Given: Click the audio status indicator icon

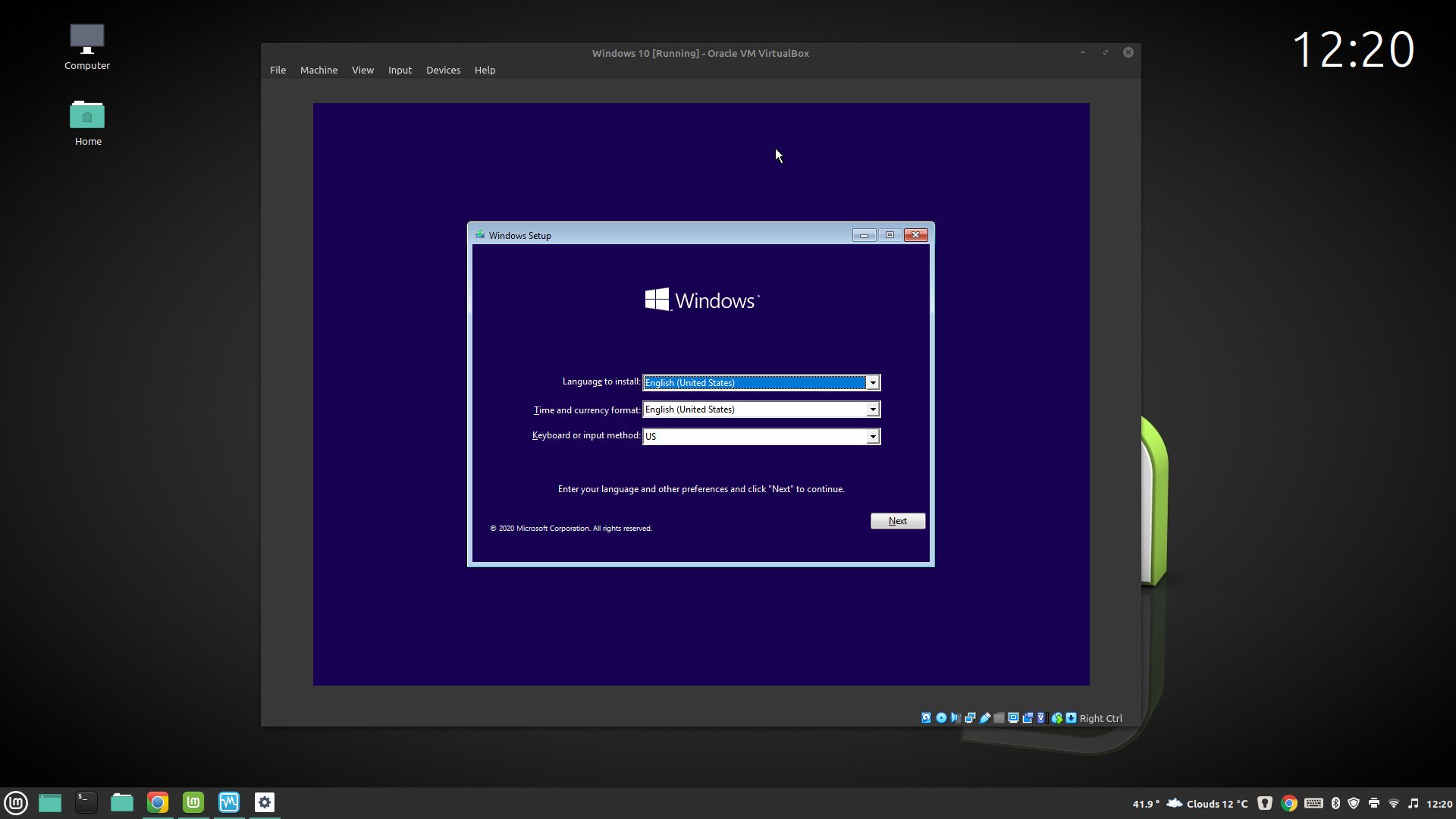Looking at the screenshot, I should tap(955, 717).
